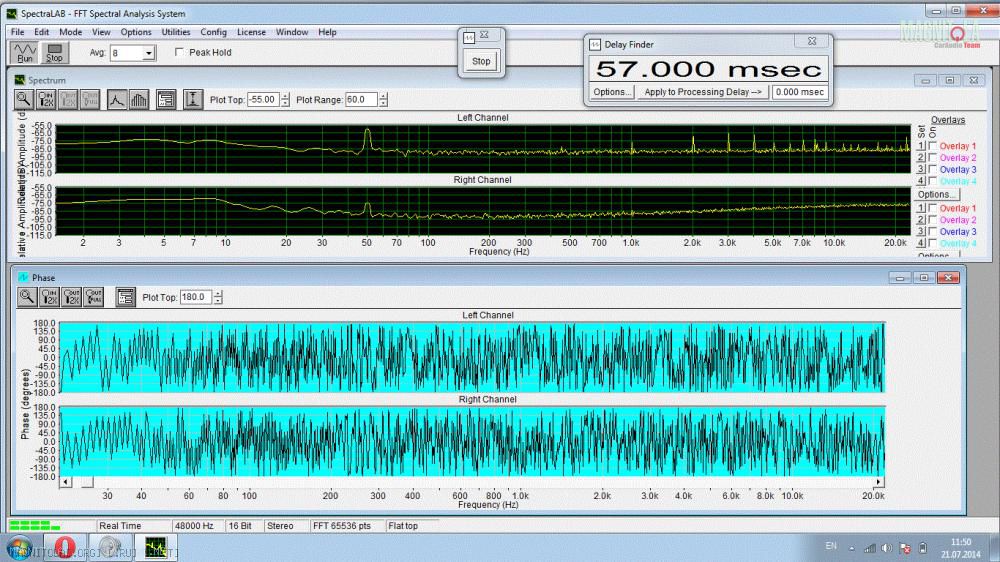Turn on right channel Overlay 2
Image resolution: width=1000 pixels, height=562 pixels.
pyautogui.click(x=932, y=220)
